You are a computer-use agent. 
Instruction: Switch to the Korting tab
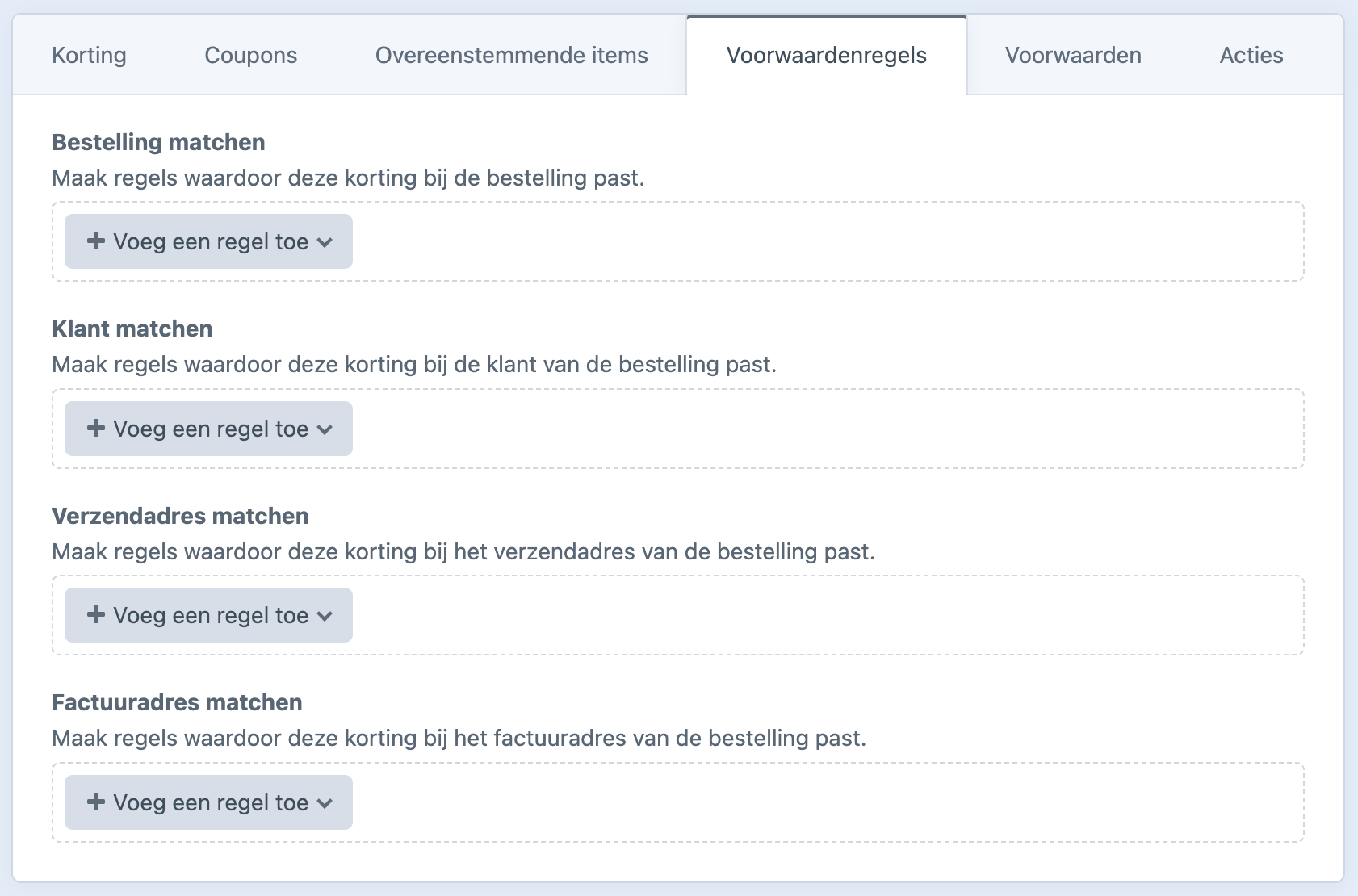click(89, 55)
